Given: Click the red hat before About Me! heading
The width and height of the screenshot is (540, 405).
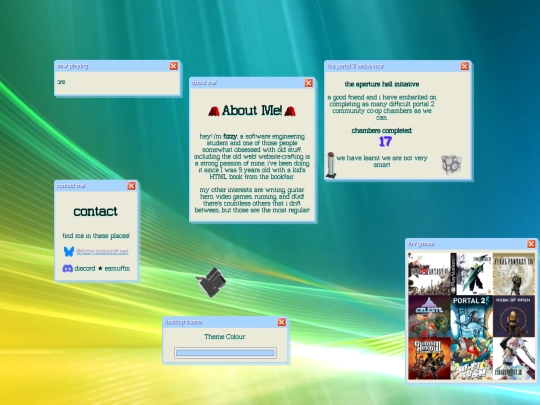Looking at the screenshot, I should [x=214, y=111].
